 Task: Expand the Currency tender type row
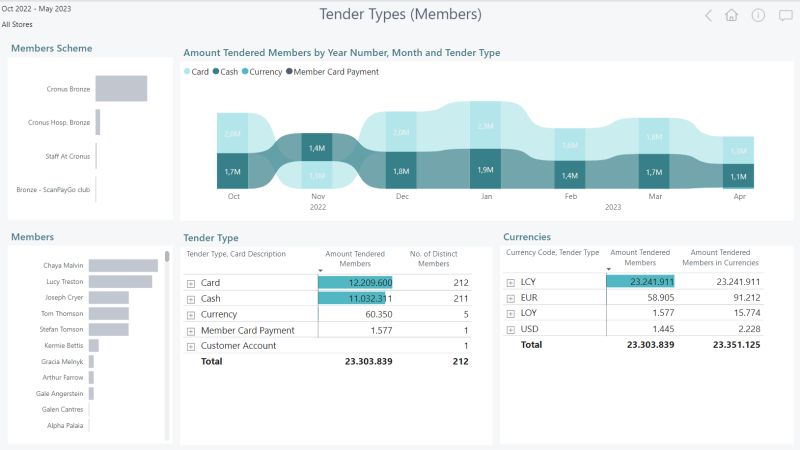point(191,315)
